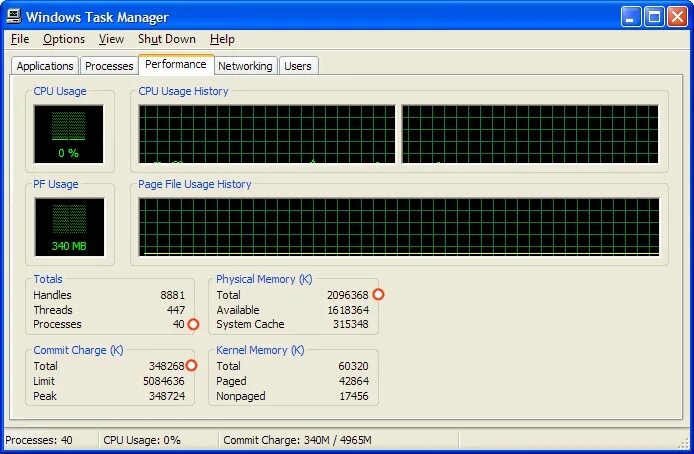Close the Task Manager window
The width and height of the screenshot is (694, 454).
[678, 17]
